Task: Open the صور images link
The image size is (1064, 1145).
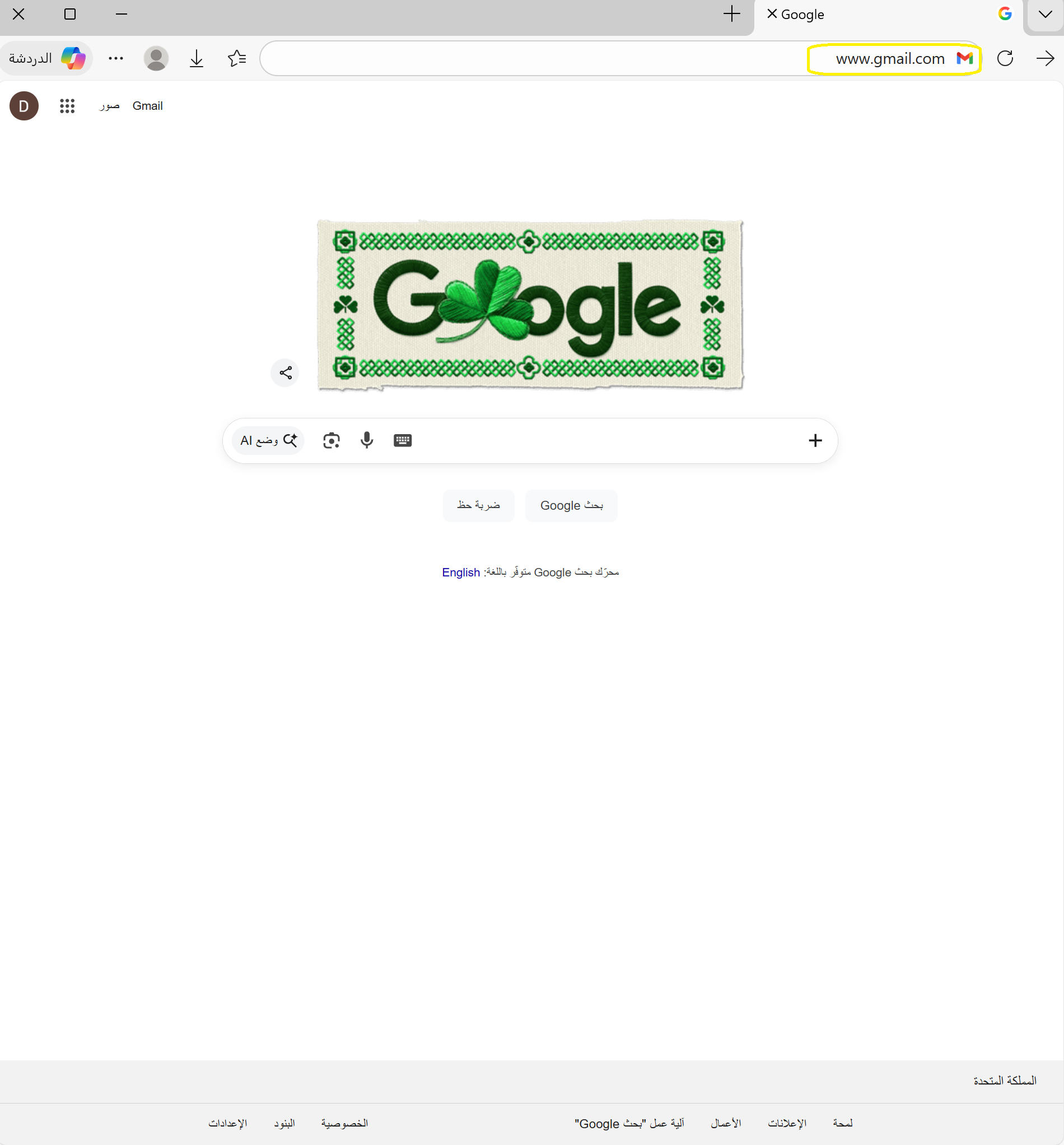Action: click(109, 106)
